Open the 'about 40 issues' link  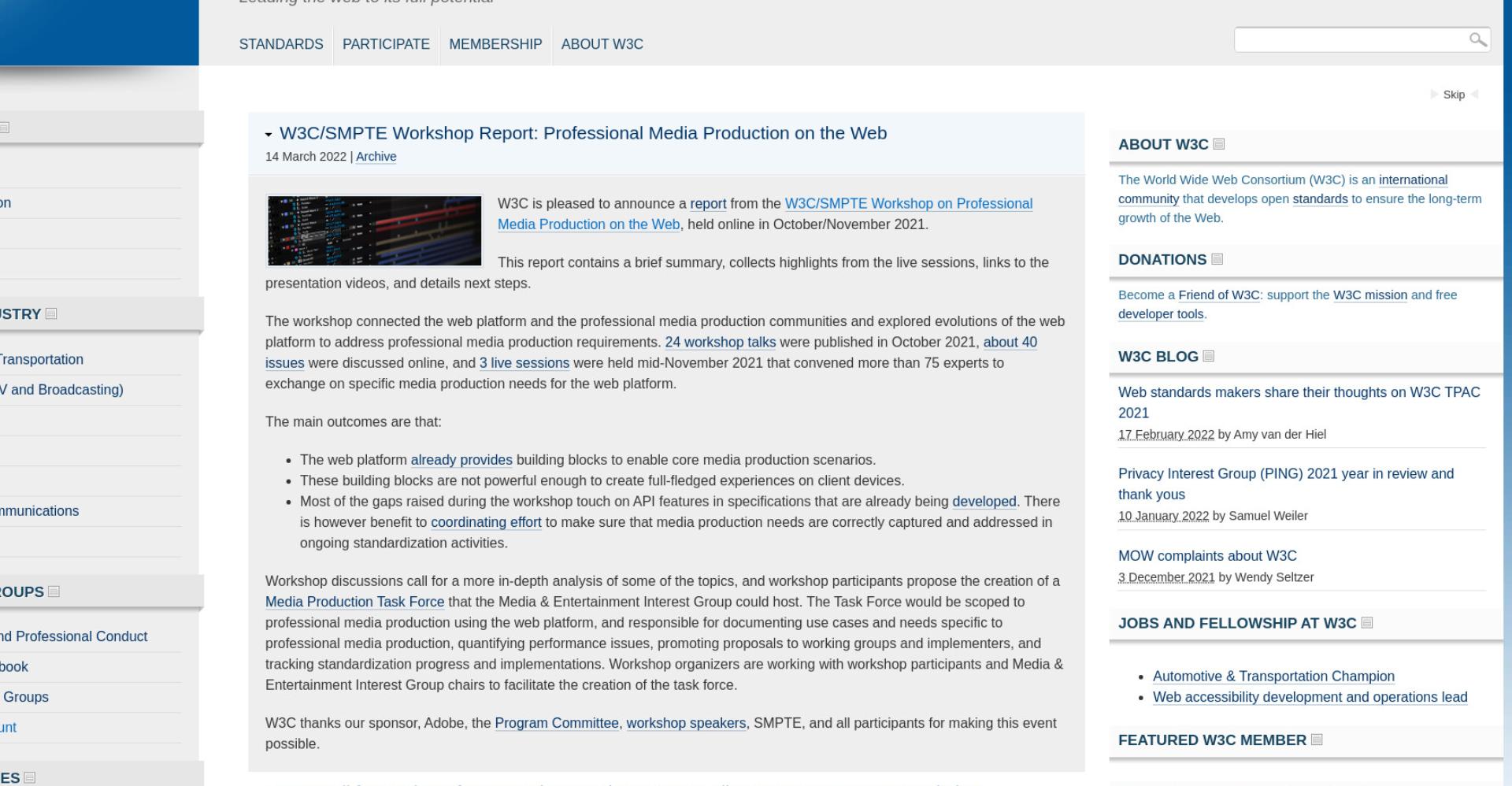[651, 352]
